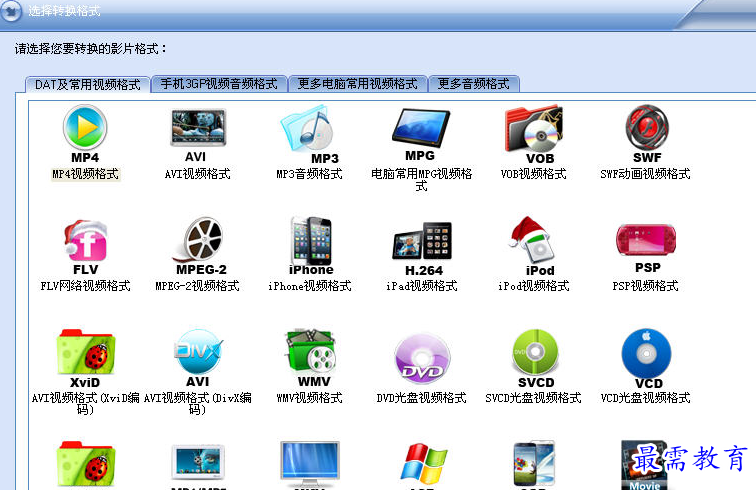Click the SWF动画视频格式 label
The width and height of the screenshot is (756, 490).
tap(645, 174)
